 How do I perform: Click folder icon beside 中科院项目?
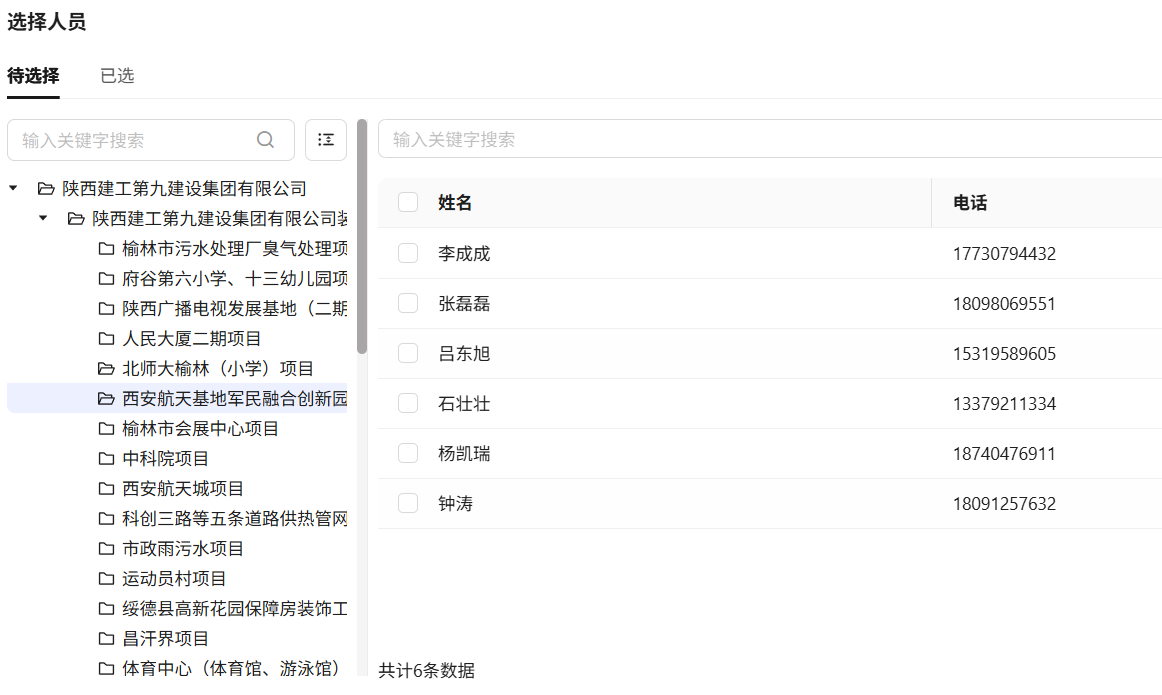click(x=106, y=459)
